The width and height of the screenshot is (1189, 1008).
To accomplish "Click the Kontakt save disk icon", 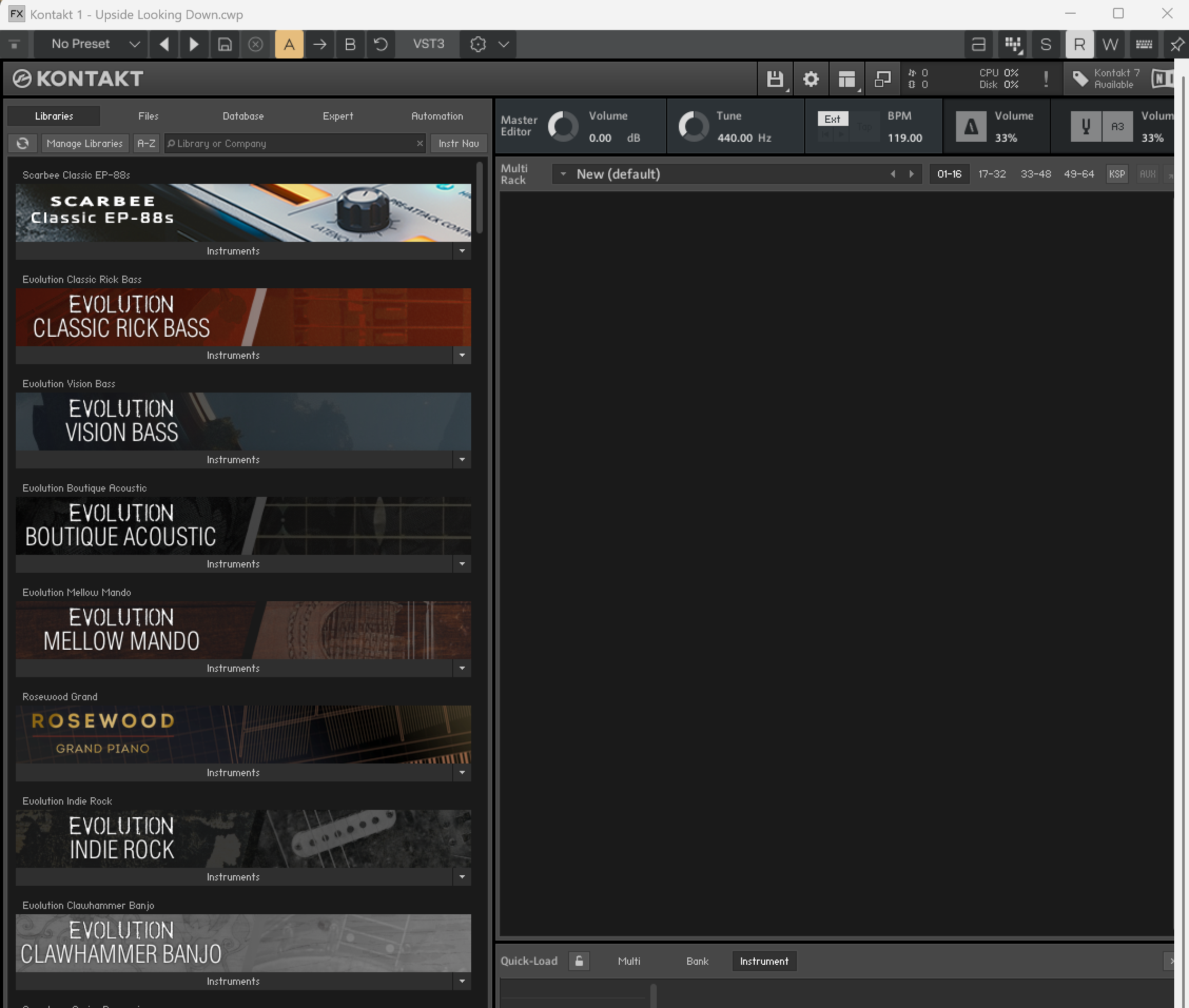I will (x=775, y=79).
